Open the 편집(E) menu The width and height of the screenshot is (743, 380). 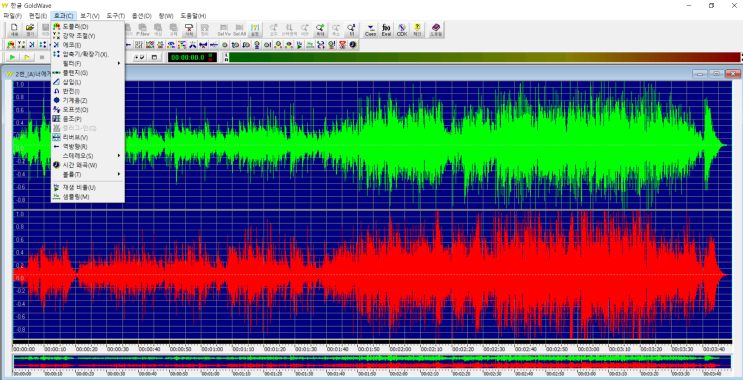38,16
